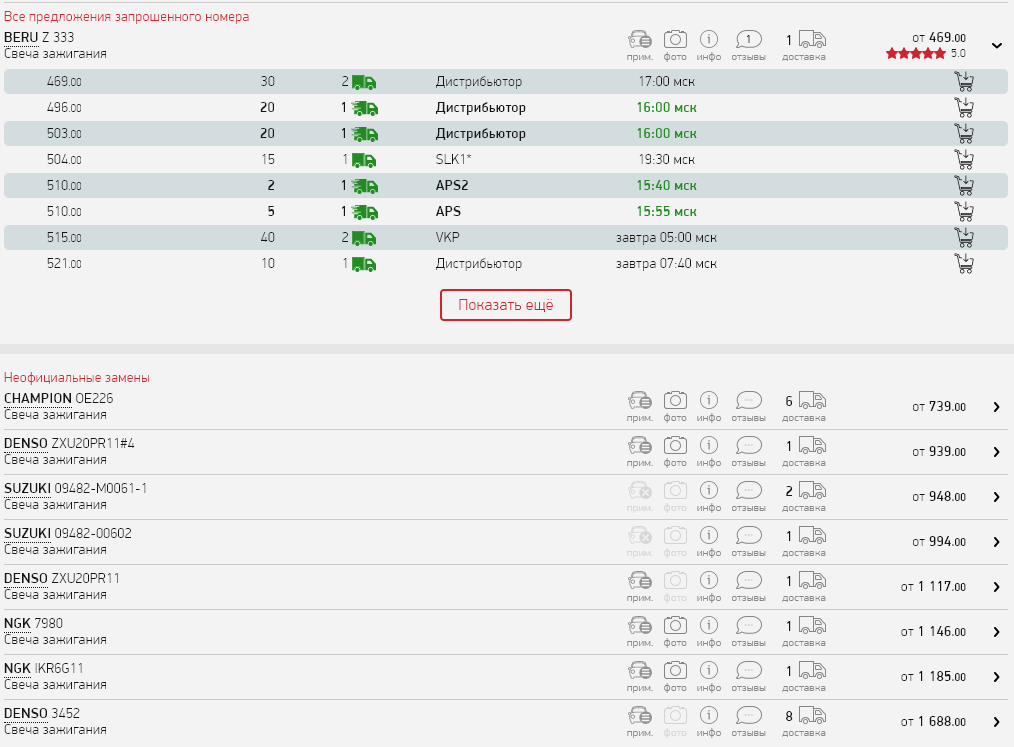Screen dimensions: 1014x747
Task: Open reviews for DENSO 3452
Action: [x=748, y=722]
